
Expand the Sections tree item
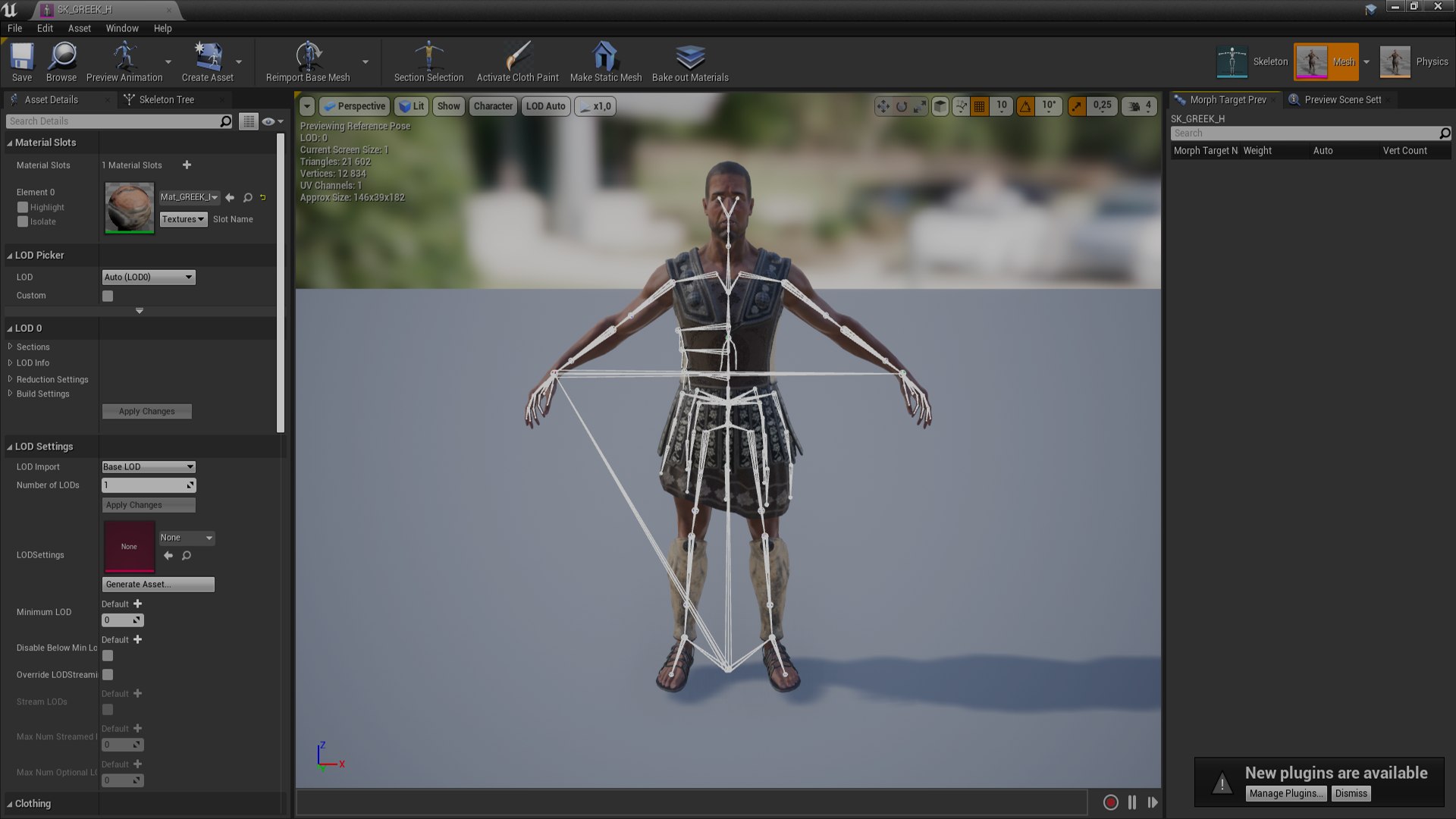11,347
